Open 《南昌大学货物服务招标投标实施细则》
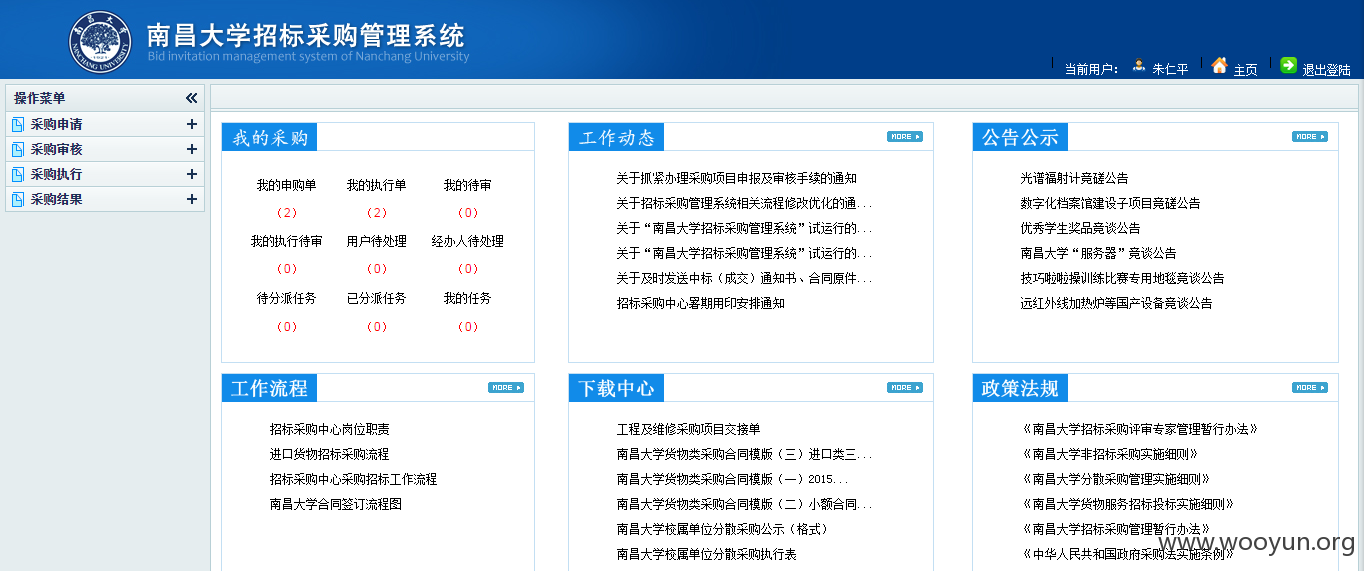 (1127, 504)
